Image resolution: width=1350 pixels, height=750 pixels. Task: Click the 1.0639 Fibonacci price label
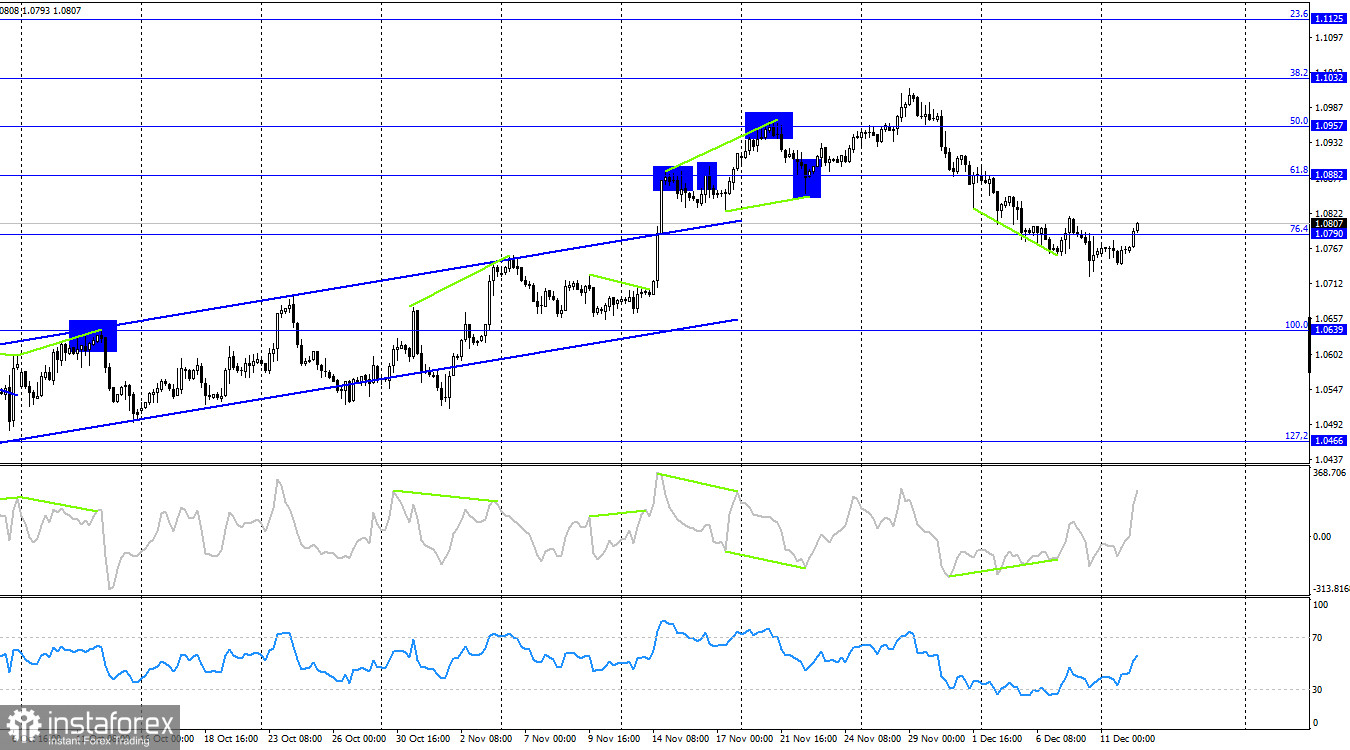(1329, 330)
